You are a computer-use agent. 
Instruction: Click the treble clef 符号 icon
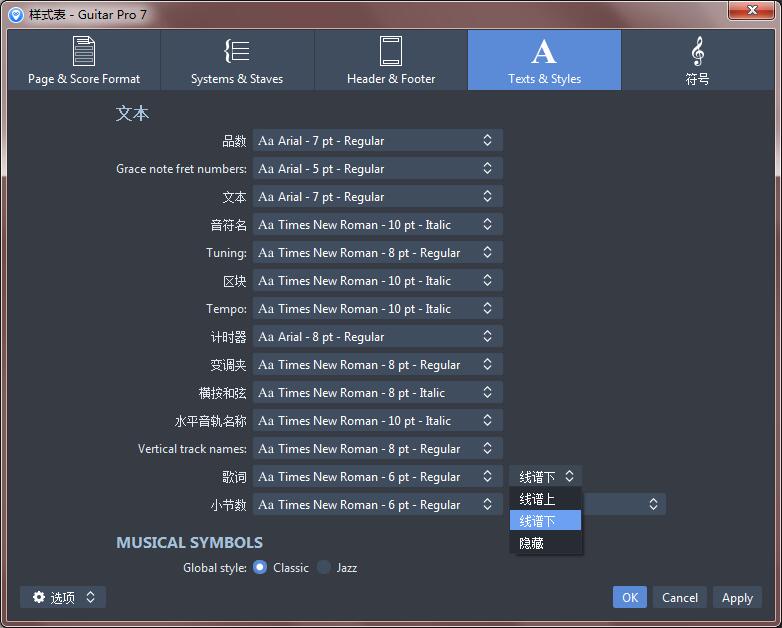point(697,51)
